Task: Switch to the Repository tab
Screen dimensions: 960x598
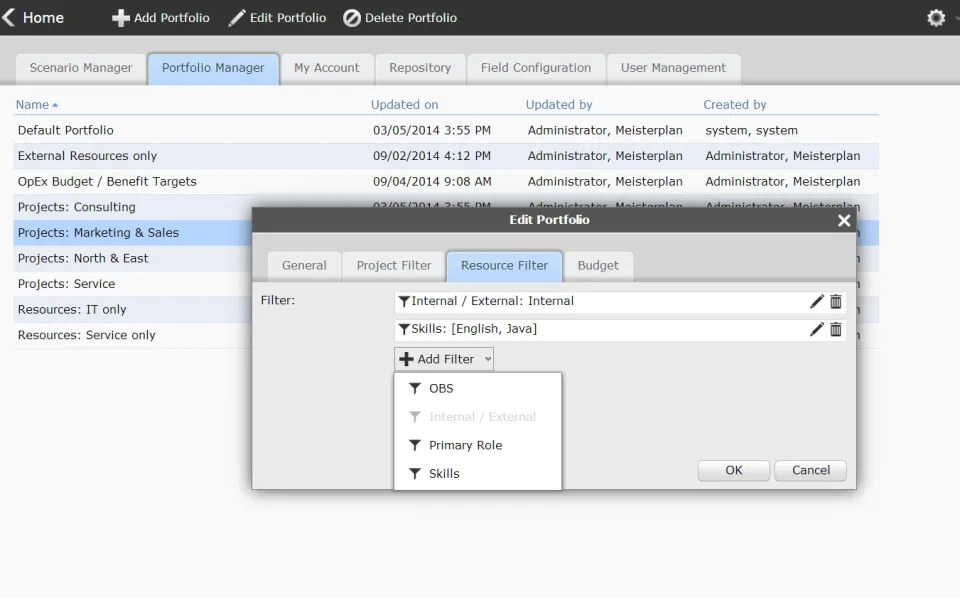Action: (420, 68)
